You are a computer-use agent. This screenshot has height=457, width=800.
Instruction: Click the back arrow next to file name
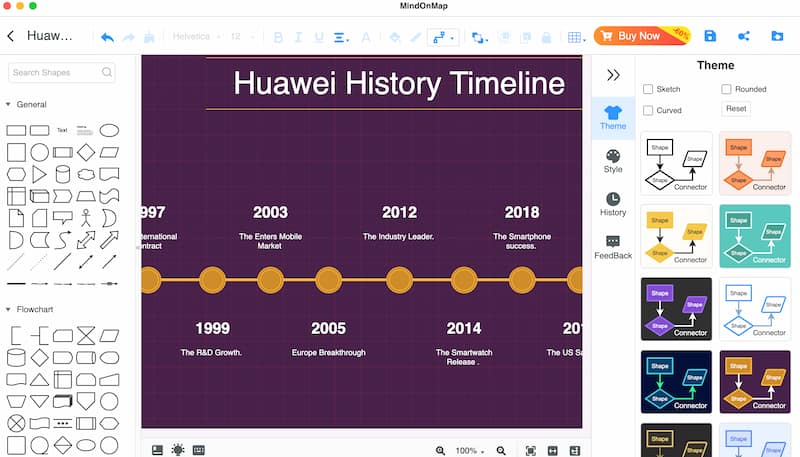pyautogui.click(x=11, y=36)
